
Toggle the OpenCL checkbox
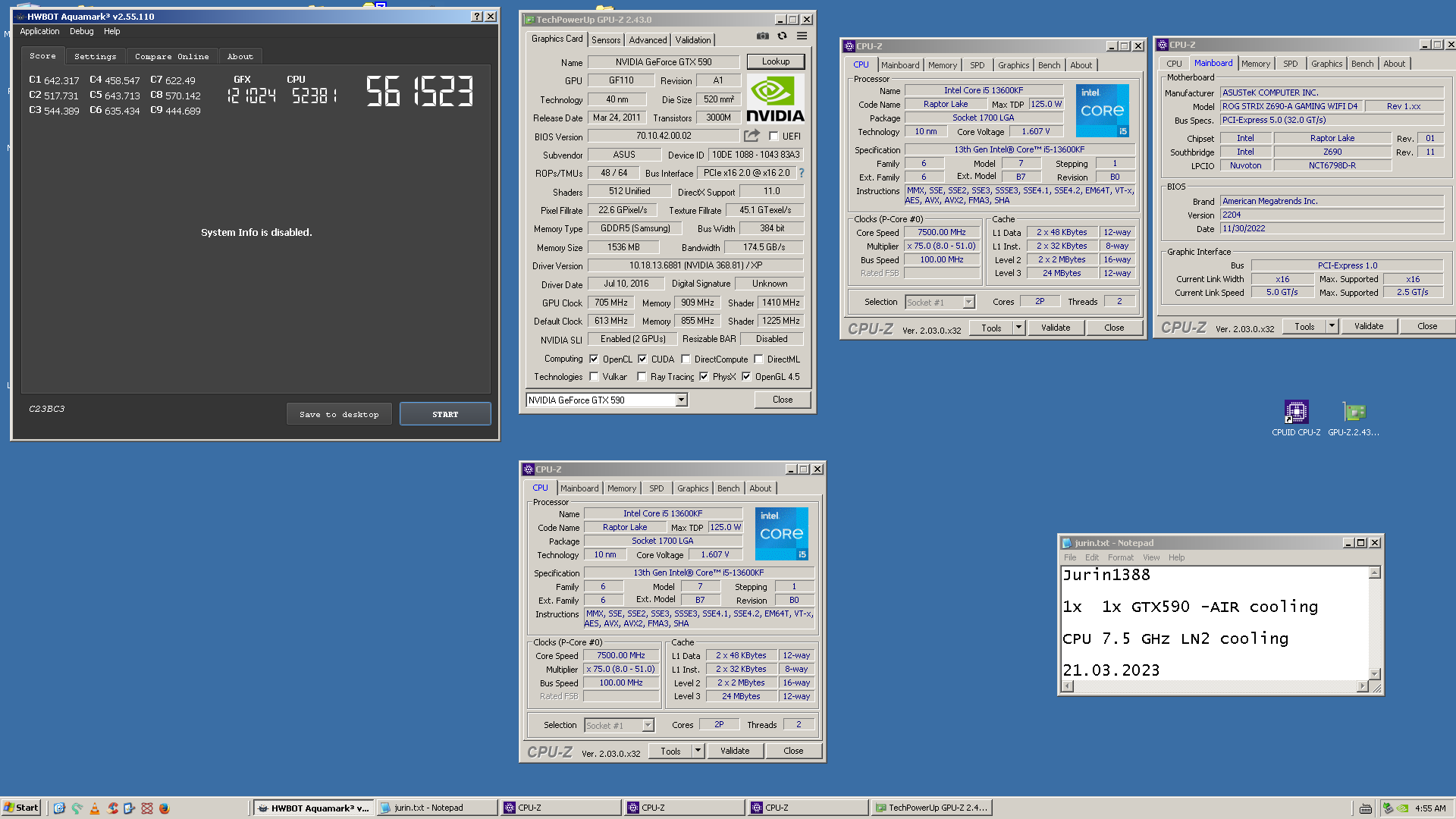594,359
